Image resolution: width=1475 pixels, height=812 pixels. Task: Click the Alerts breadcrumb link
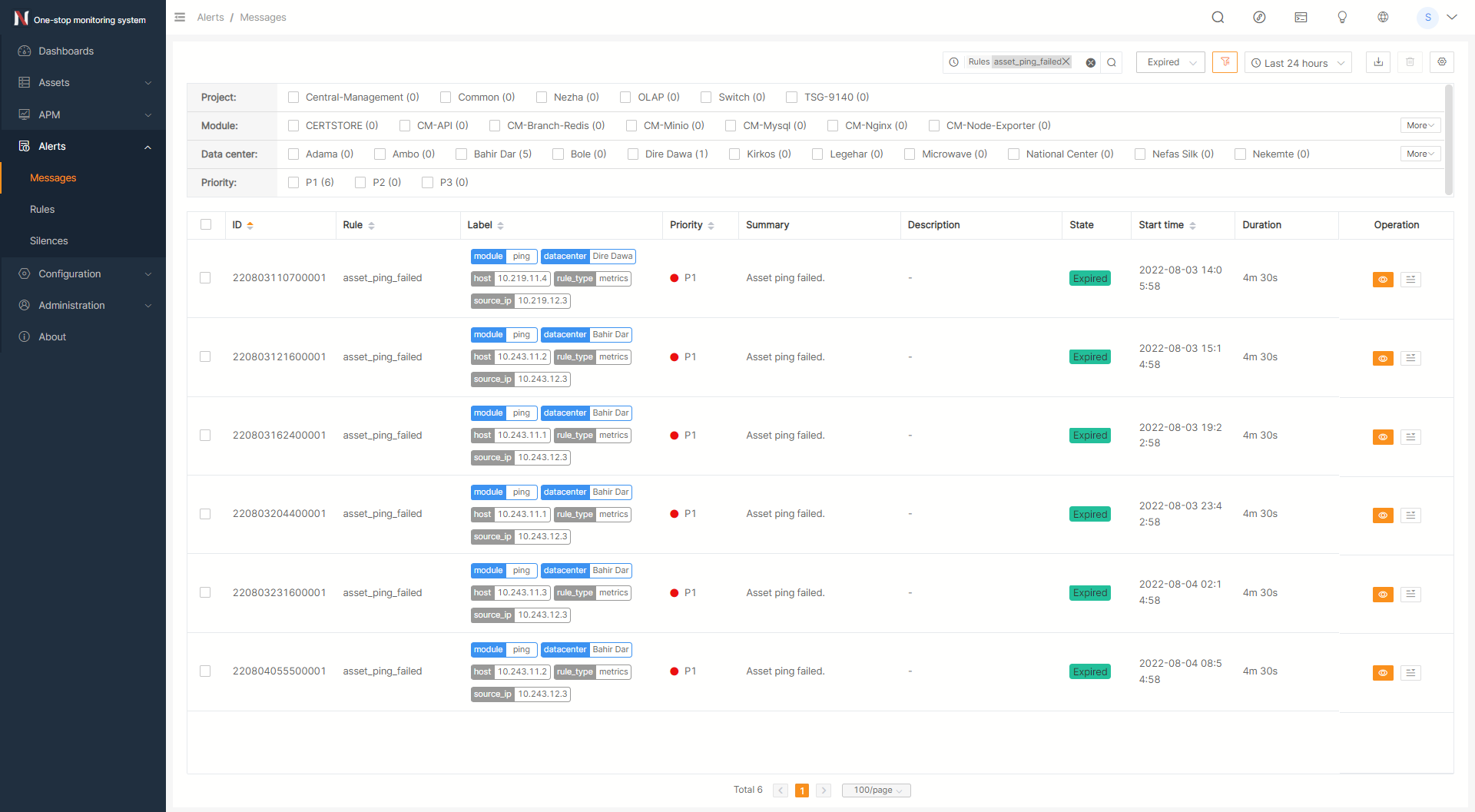point(210,17)
